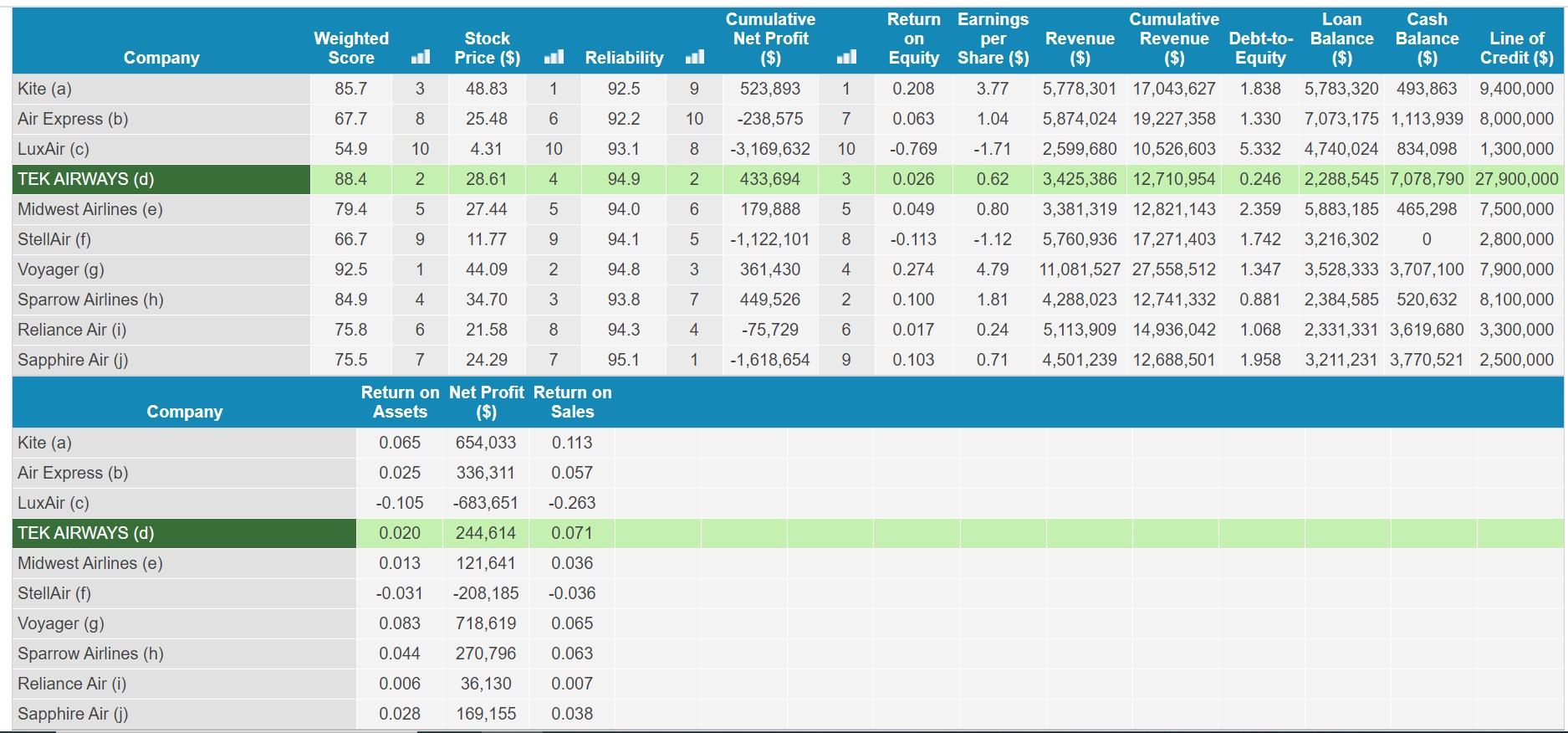Select TEK AIRWAYS (d) in the upper table

[86, 179]
